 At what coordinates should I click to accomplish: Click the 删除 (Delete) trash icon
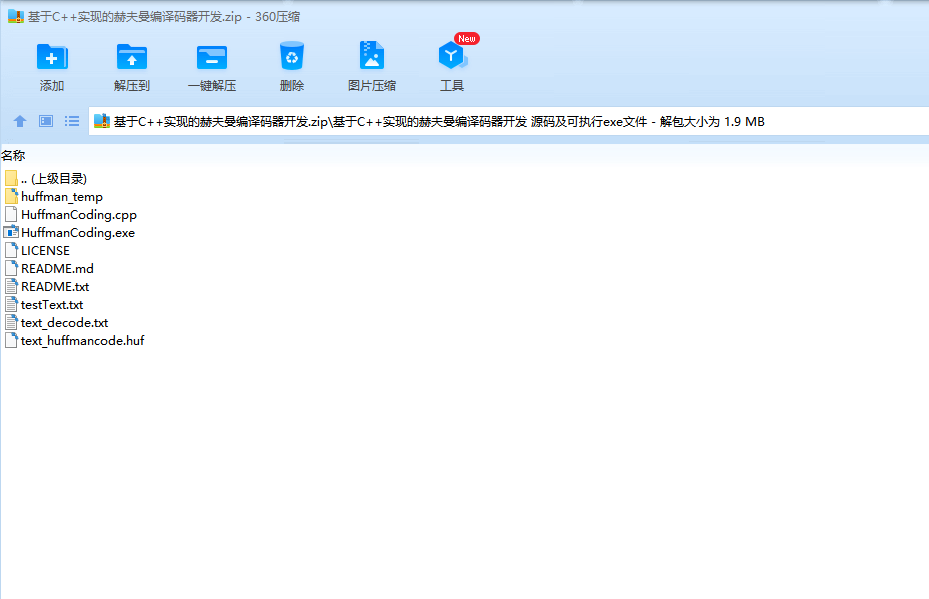291,56
